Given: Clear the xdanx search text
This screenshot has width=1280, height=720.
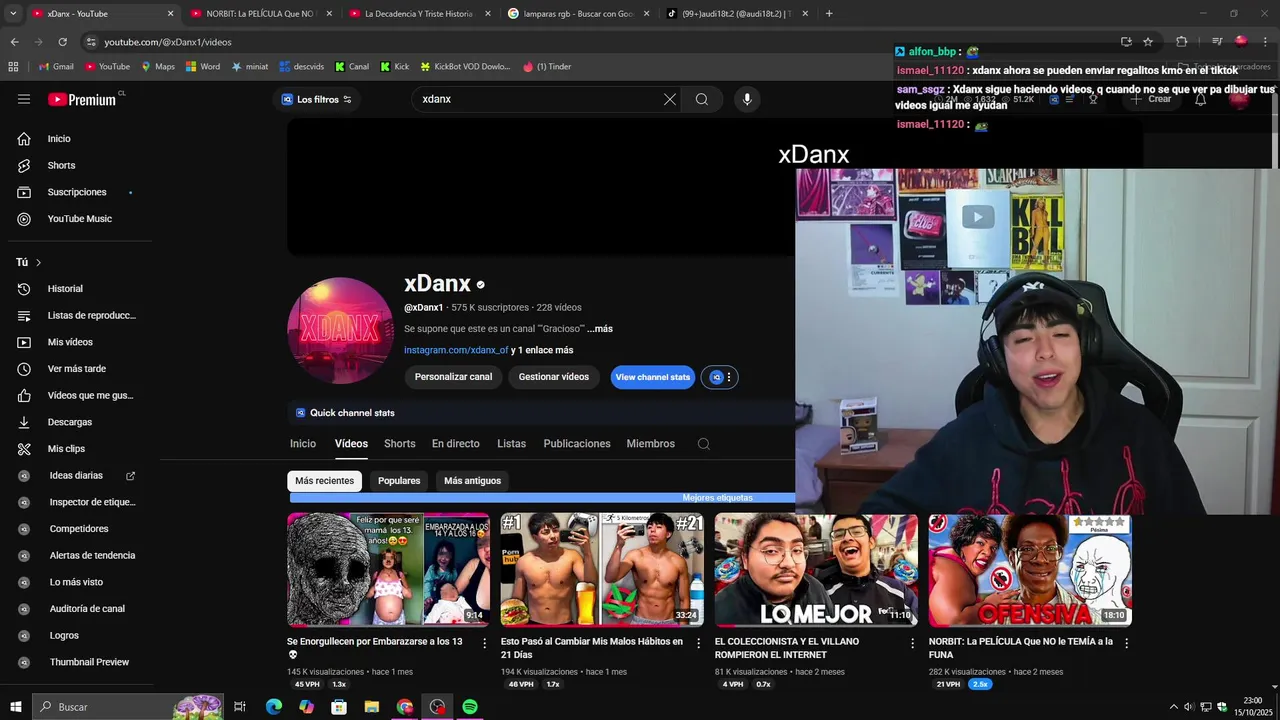Looking at the screenshot, I should pyautogui.click(x=670, y=99).
